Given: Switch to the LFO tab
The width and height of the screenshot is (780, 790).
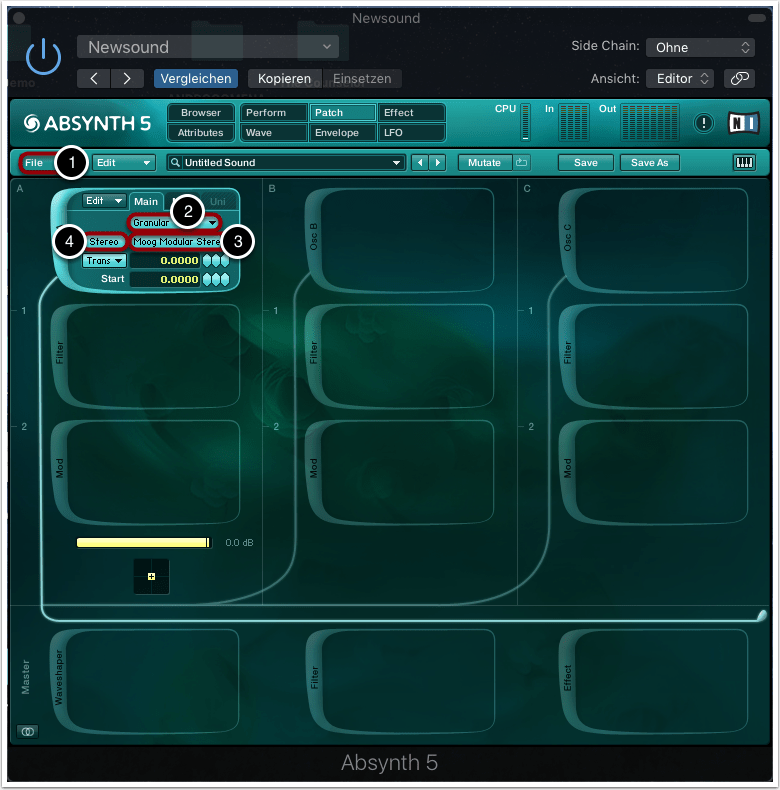Looking at the screenshot, I should tap(412, 133).
